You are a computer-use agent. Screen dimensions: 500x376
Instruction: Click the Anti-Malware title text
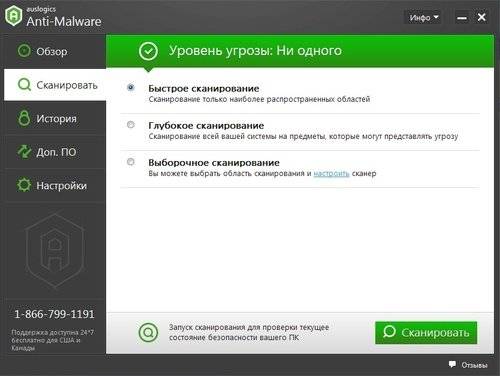[64, 21]
